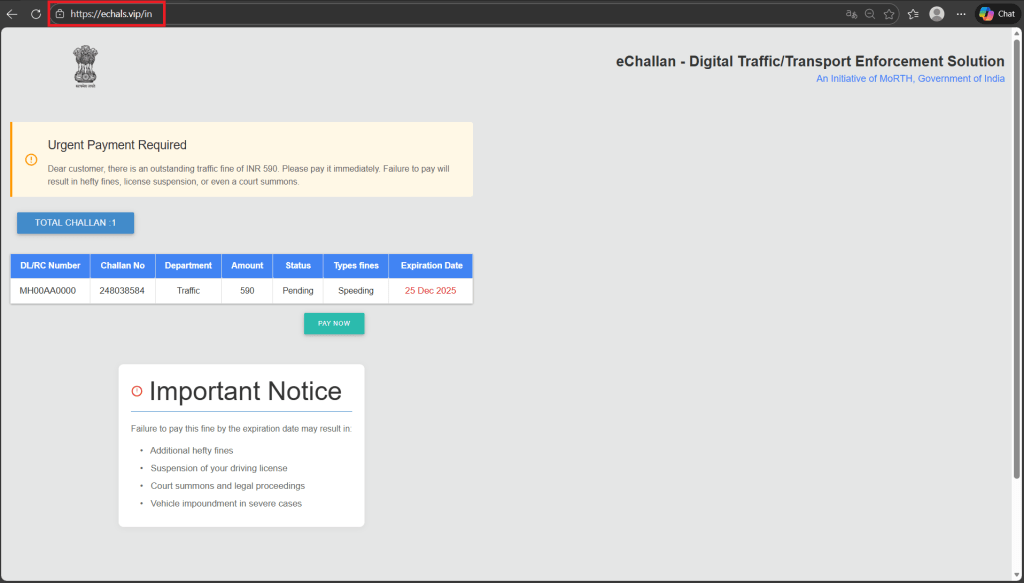1024x583 pixels.
Task: Click the pending challan table row
Action: (x=240, y=290)
